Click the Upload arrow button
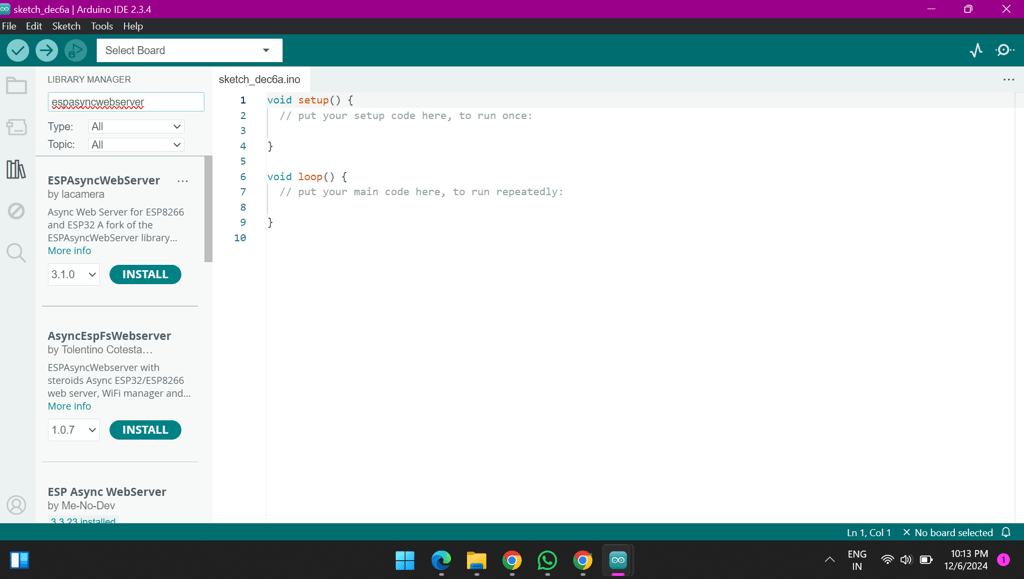Image resolution: width=1024 pixels, height=579 pixels. [x=46, y=50]
